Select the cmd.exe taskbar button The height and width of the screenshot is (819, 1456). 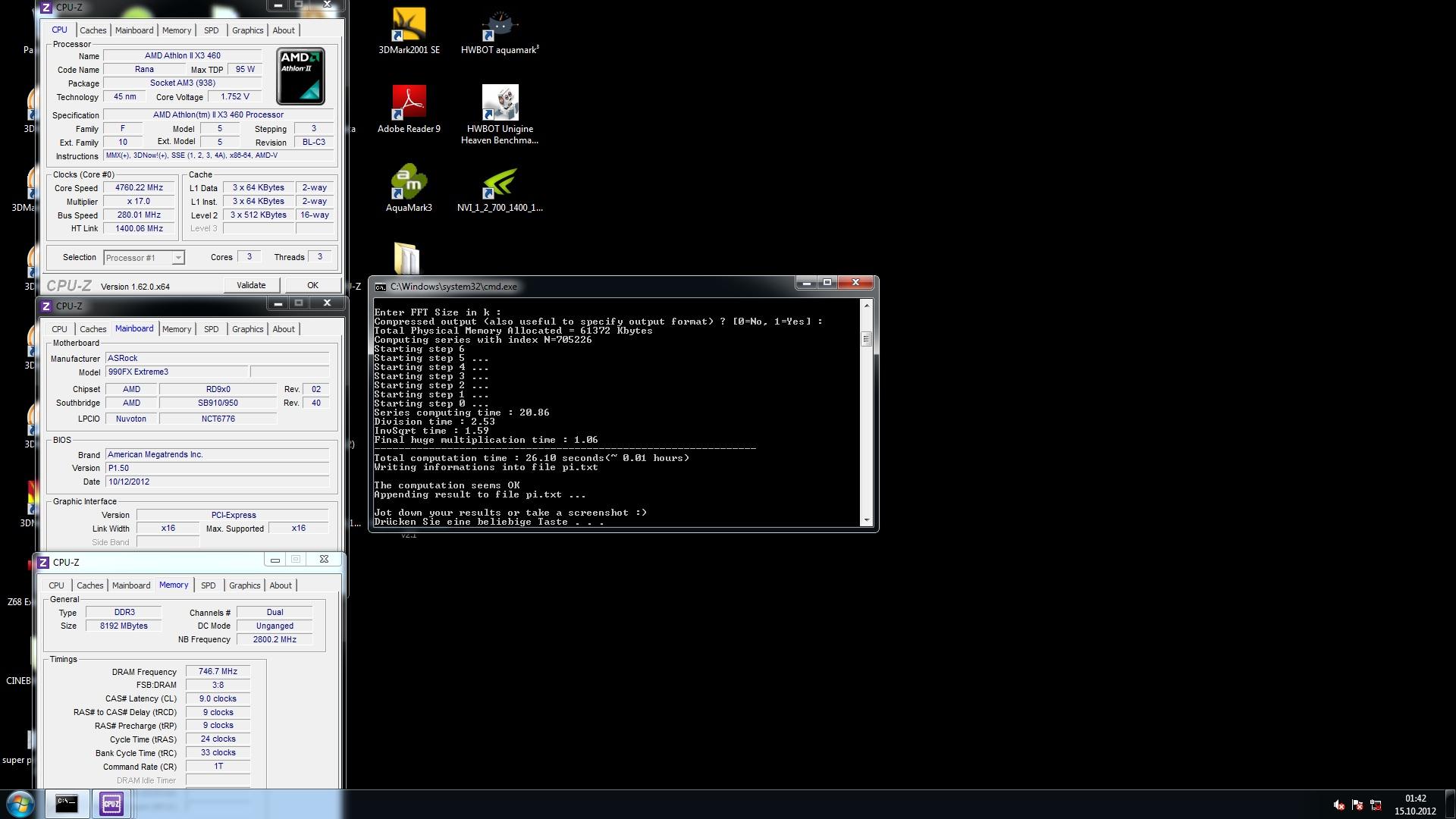click(67, 804)
